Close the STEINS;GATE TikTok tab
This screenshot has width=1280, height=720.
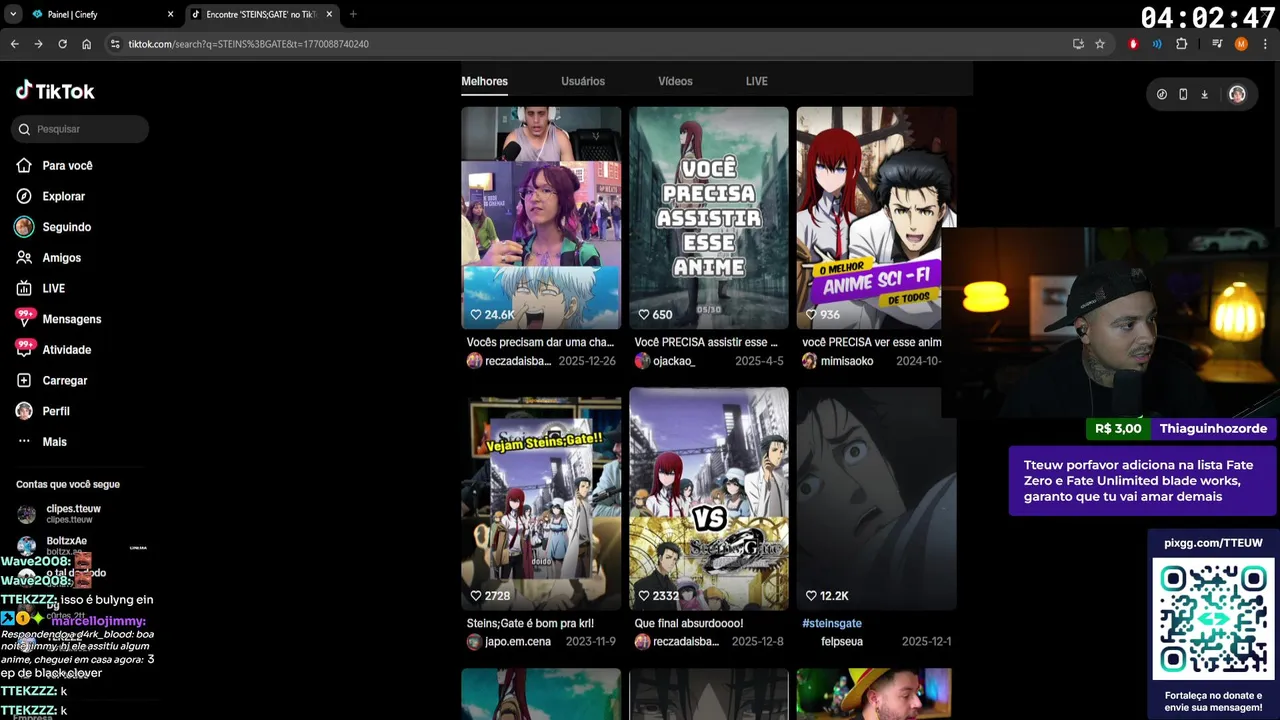[x=329, y=15]
